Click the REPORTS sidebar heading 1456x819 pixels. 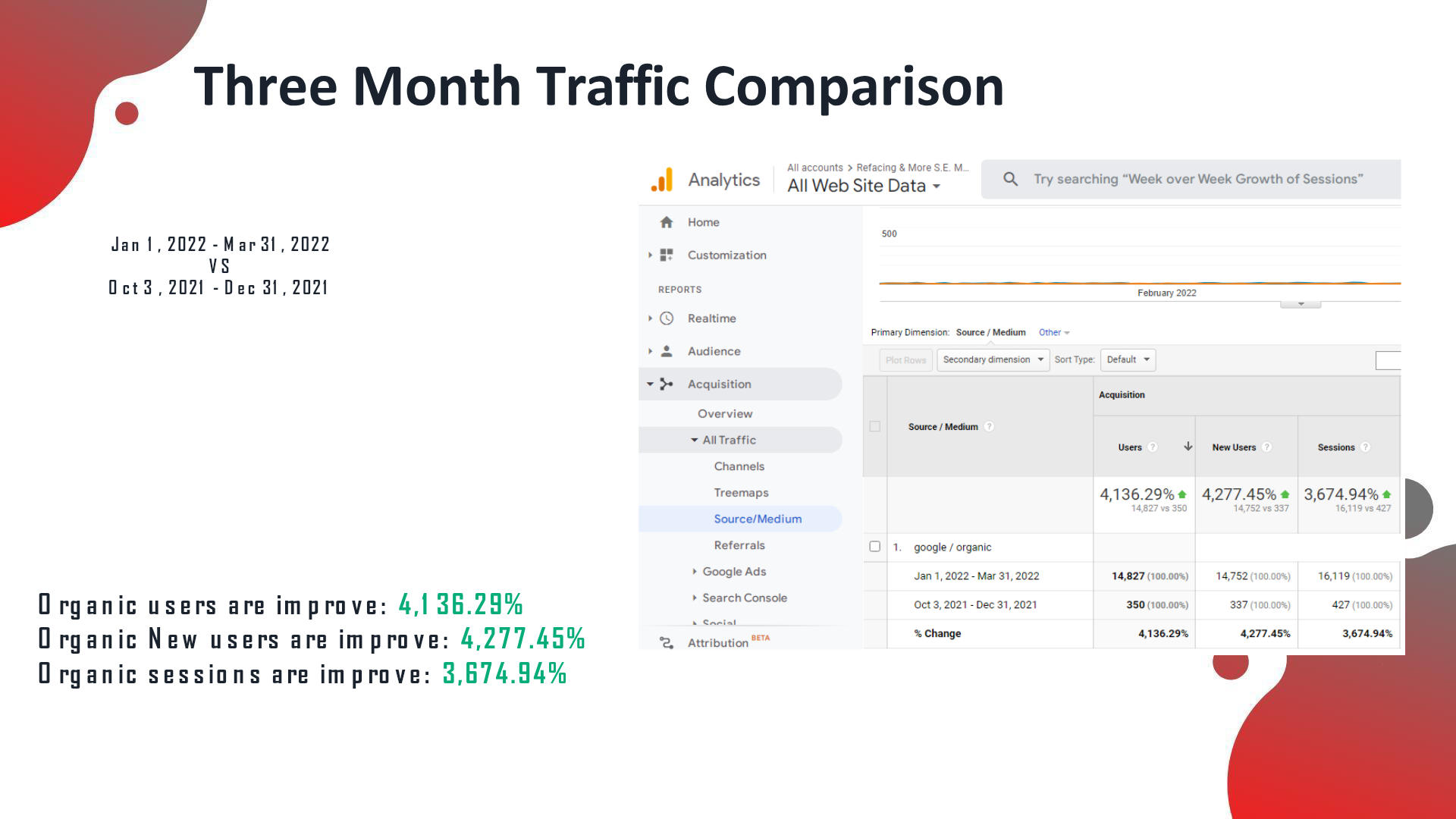point(679,290)
